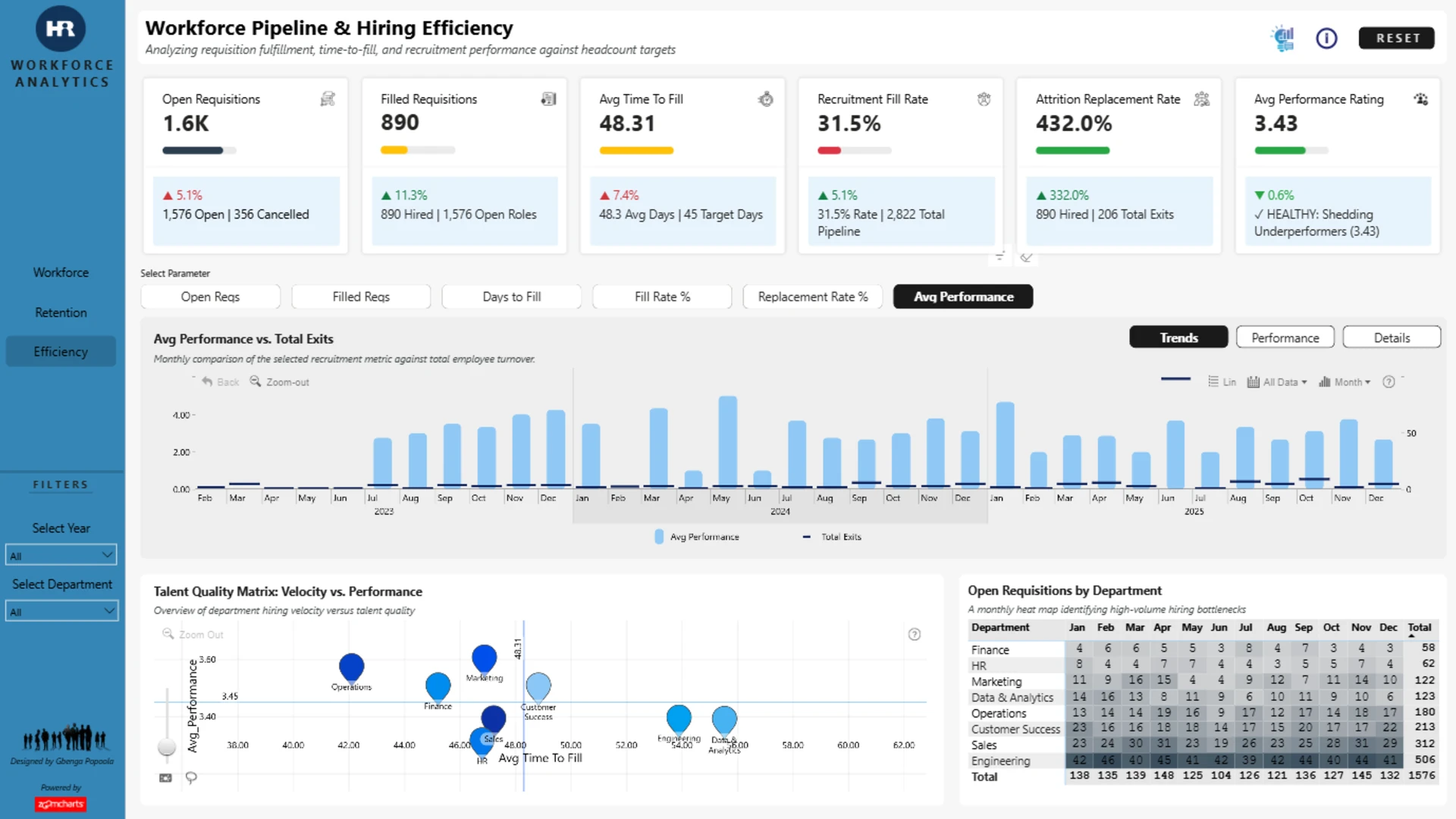This screenshot has width=1456, height=819.
Task: Go to the Workforce page
Action: [61, 272]
